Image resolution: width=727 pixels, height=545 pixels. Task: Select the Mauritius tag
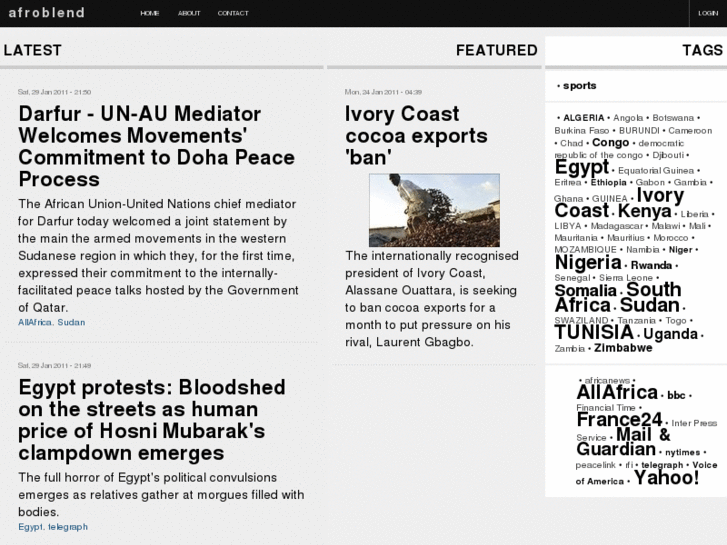(x=626, y=238)
